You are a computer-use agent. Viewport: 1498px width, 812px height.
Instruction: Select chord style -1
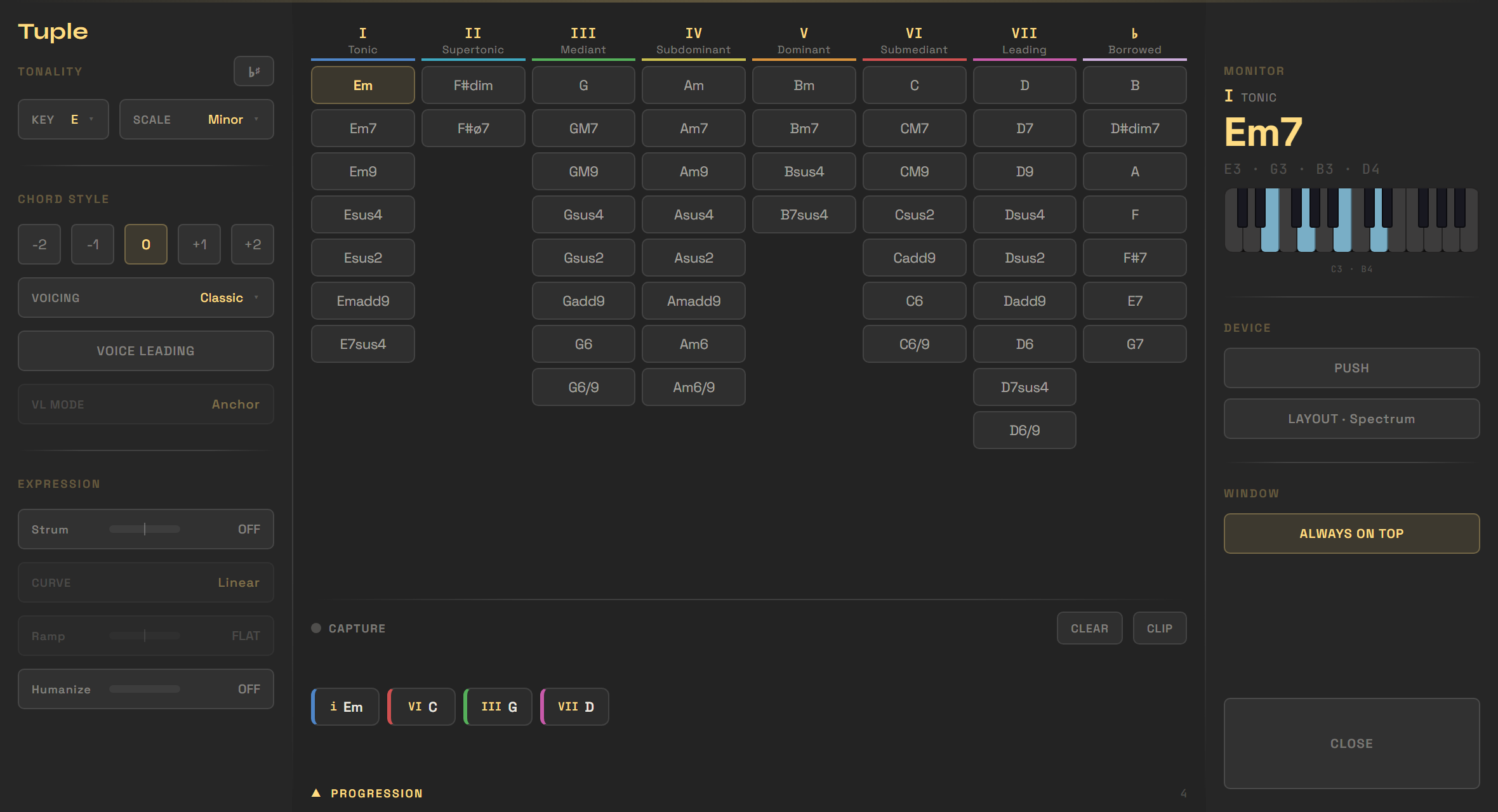[x=93, y=244]
